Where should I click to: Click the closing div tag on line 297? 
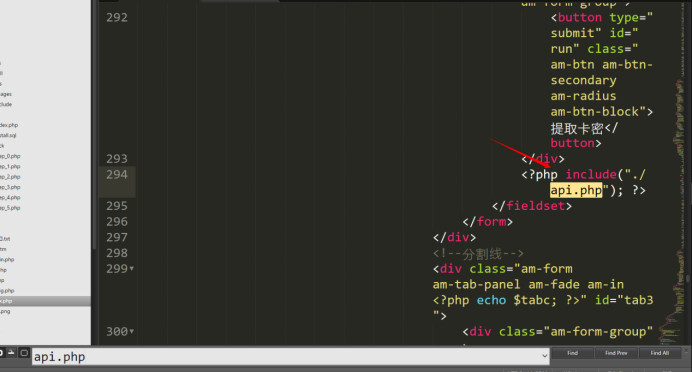coord(455,237)
